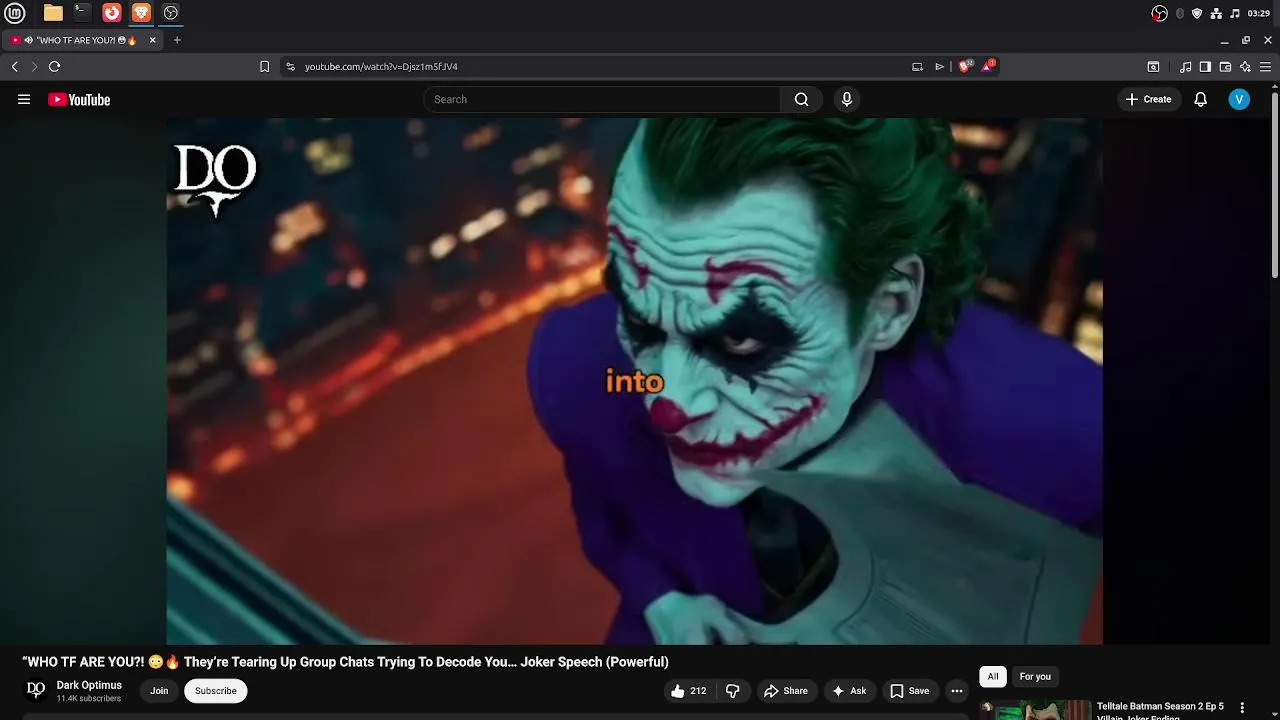The height and width of the screenshot is (720, 1280).
Task: Open the YouTube guide hamburger menu
Action: pyautogui.click(x=24, y=99)
